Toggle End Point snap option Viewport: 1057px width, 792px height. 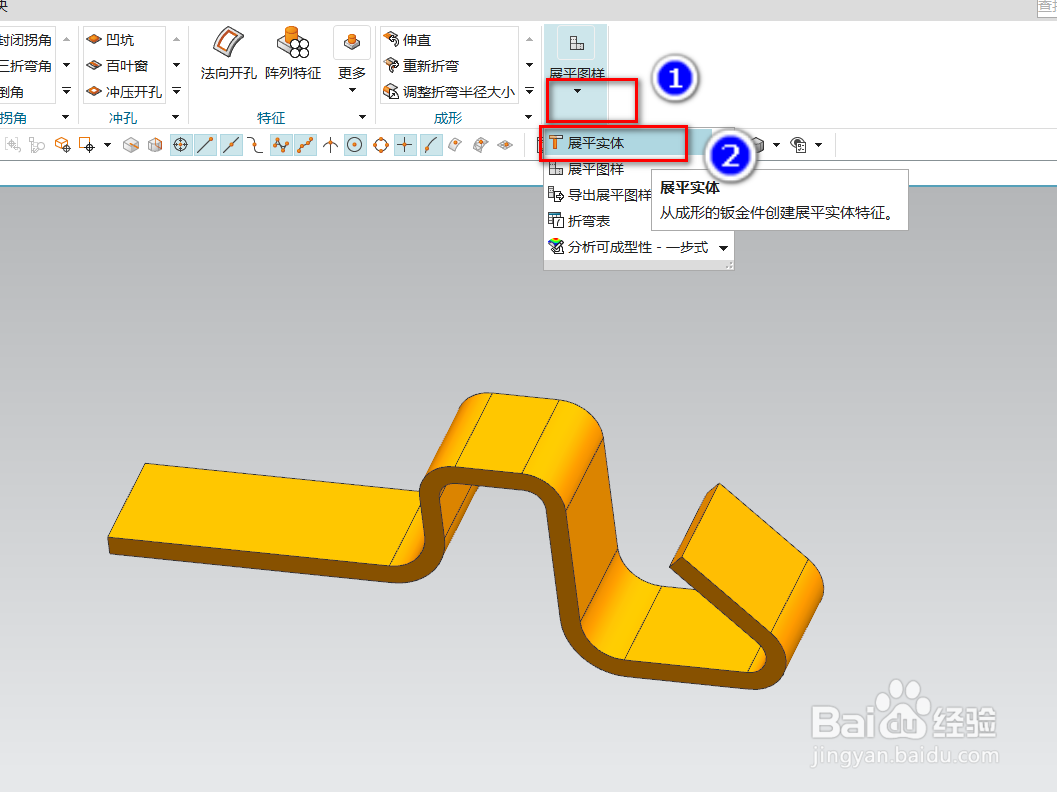(x=205, y=145)
